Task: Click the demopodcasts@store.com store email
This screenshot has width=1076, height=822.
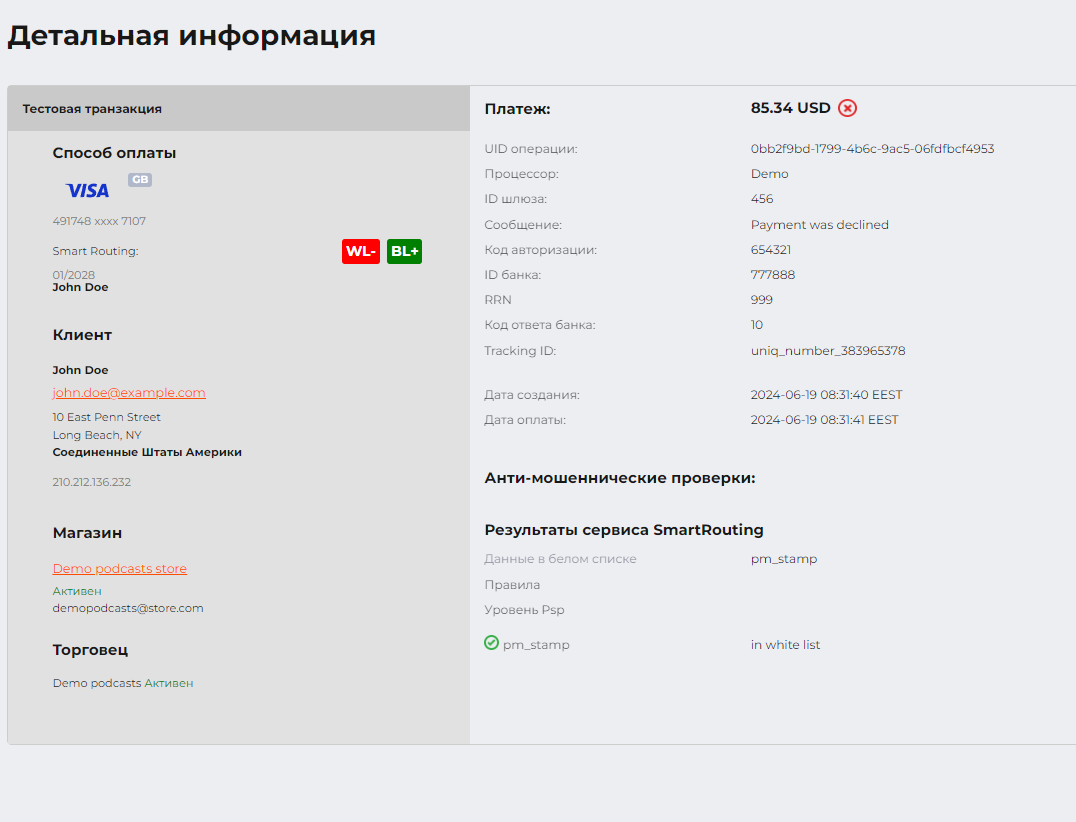Action: tap(128, 608)
